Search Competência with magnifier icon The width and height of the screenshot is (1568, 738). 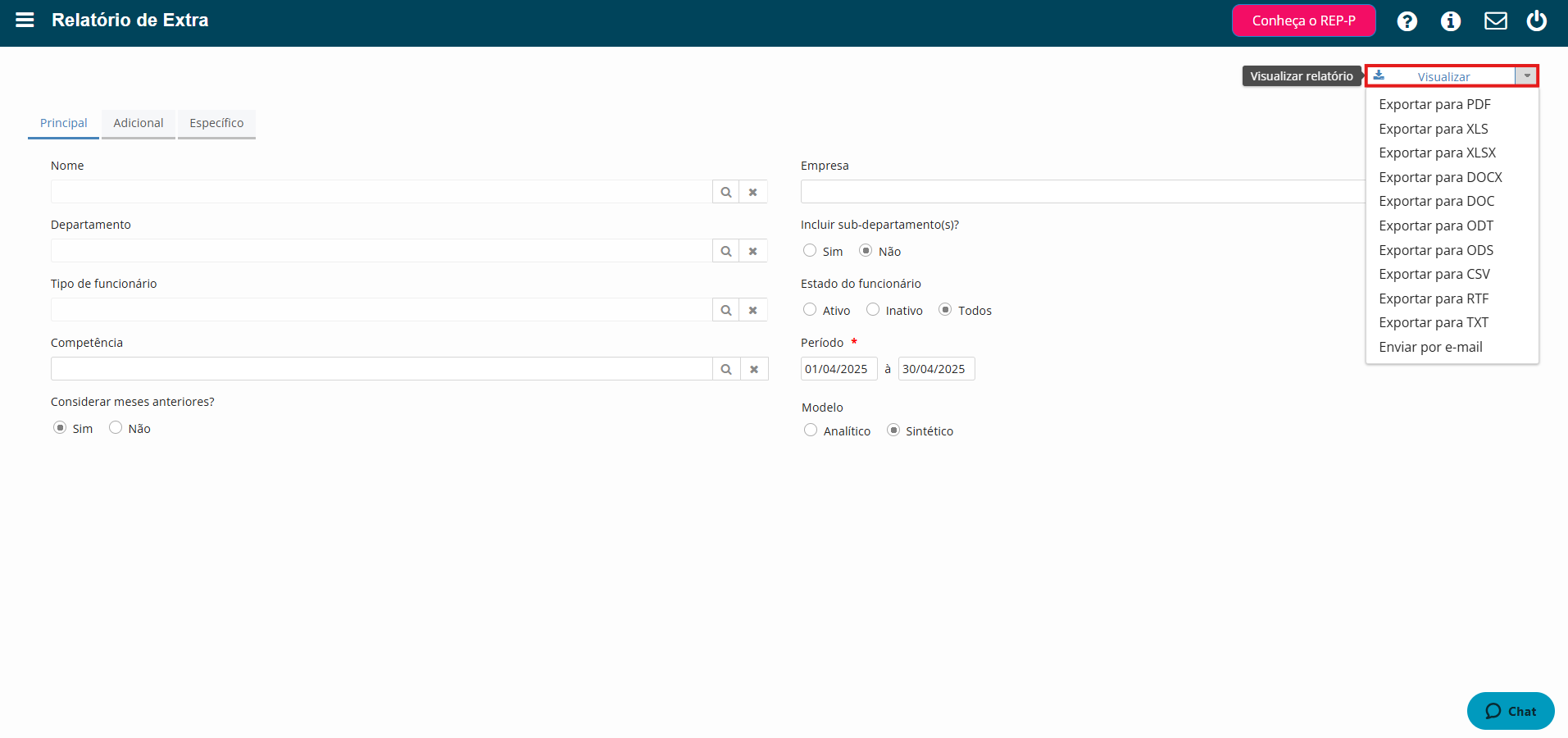tap(726, 369)
